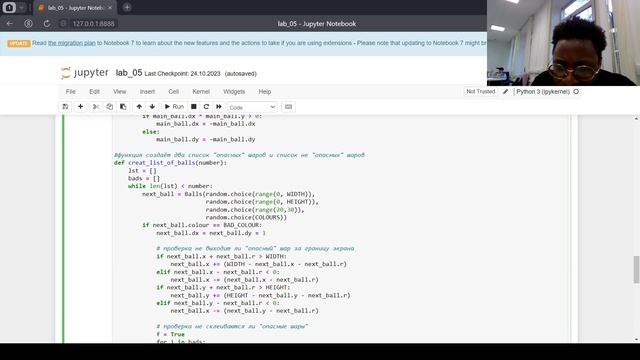Open the browser tab list chevron
The width and height of the screenshot is (640, 360).
(22, 7)
